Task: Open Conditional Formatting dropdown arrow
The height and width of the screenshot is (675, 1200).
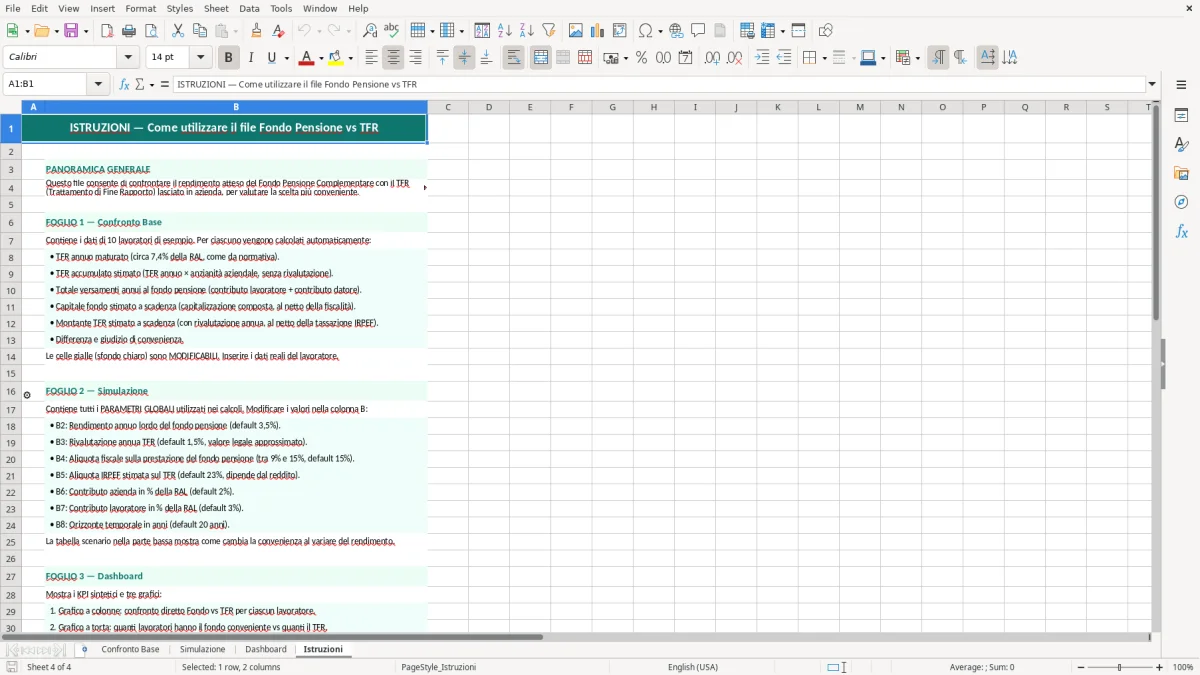Action: point(917,58)
